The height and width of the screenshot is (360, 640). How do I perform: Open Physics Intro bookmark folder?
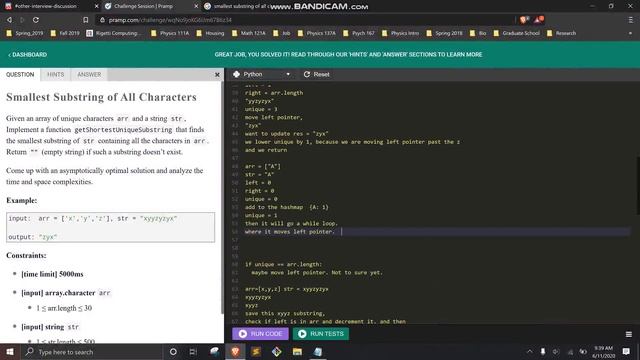click(400, 33)
